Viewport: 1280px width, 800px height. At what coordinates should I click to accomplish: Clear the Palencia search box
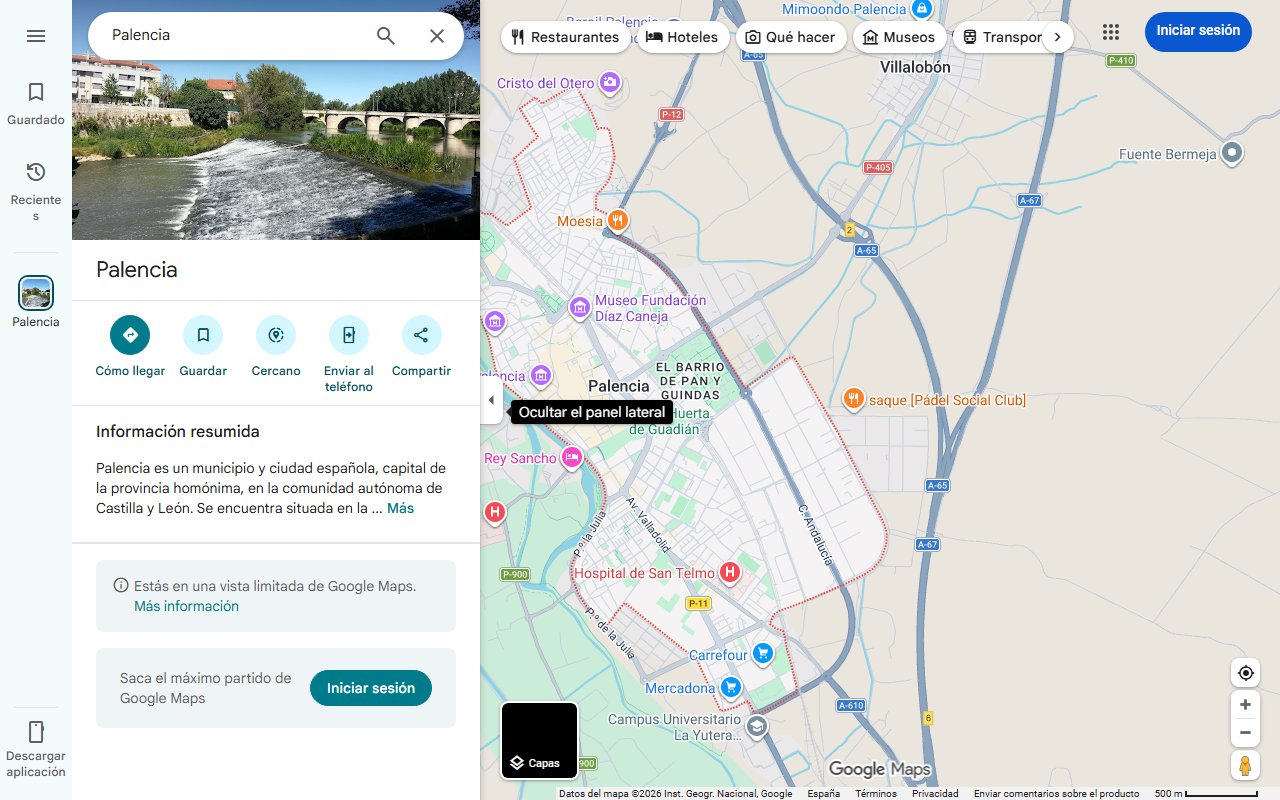437,36
